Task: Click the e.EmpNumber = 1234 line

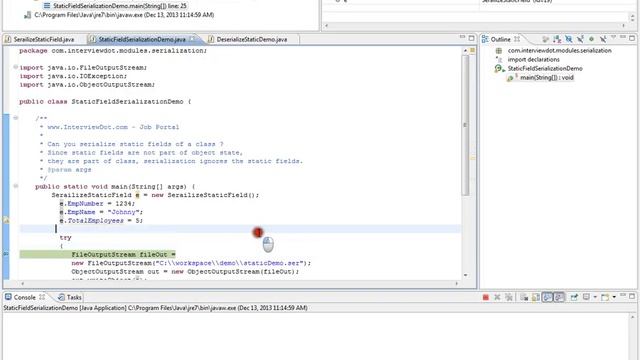Action: (97, 203)
